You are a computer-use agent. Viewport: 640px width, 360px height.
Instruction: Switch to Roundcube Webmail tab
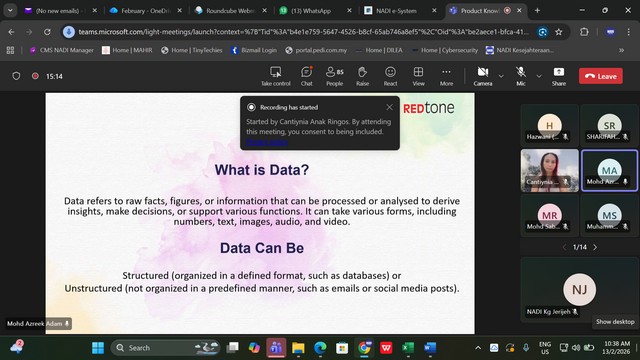[x=230, y=11]
